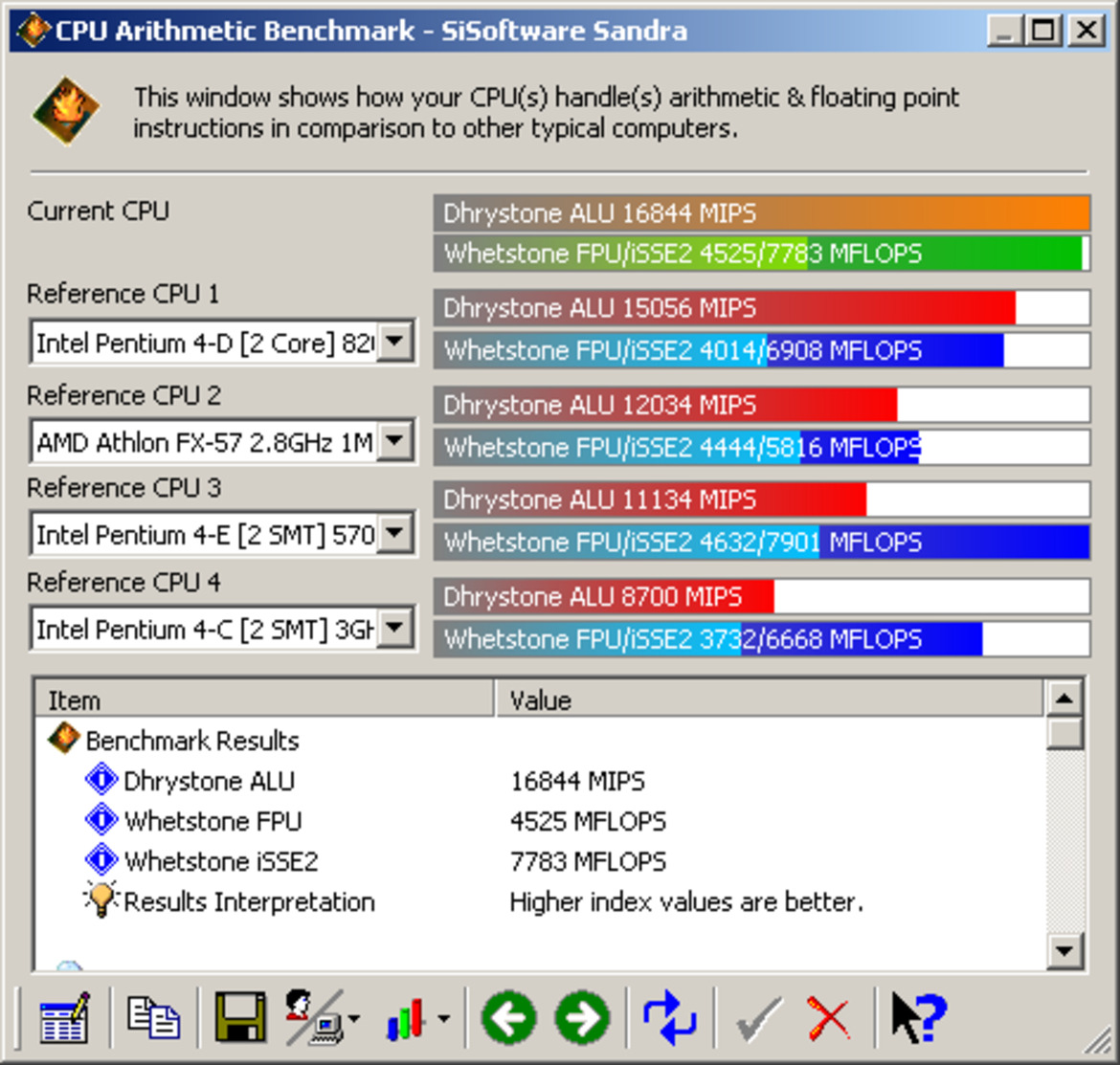
Task: Go back with the green left arrow
Action: tap(508, 1018)
